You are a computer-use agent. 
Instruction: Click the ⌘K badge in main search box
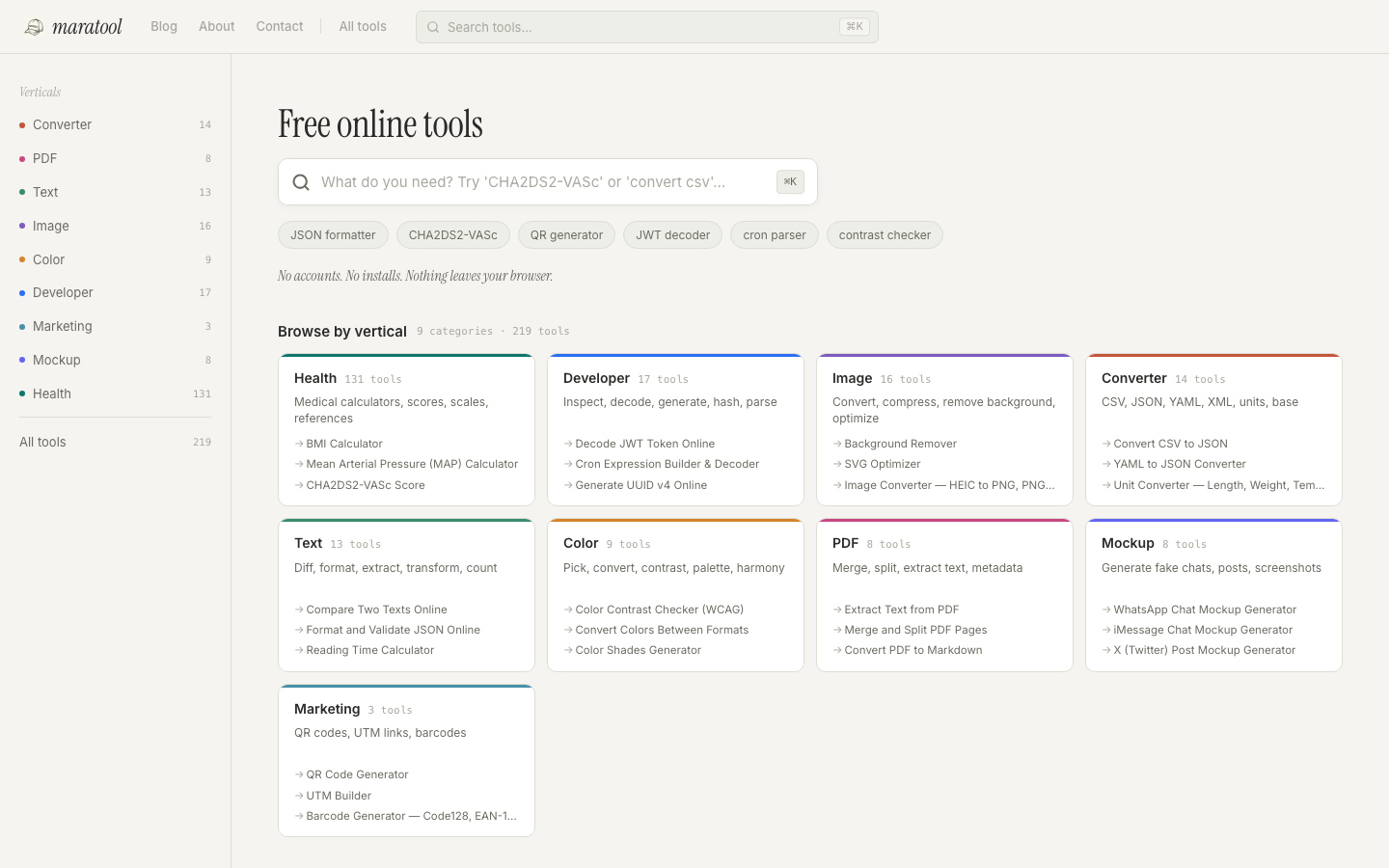pos(790,181)
